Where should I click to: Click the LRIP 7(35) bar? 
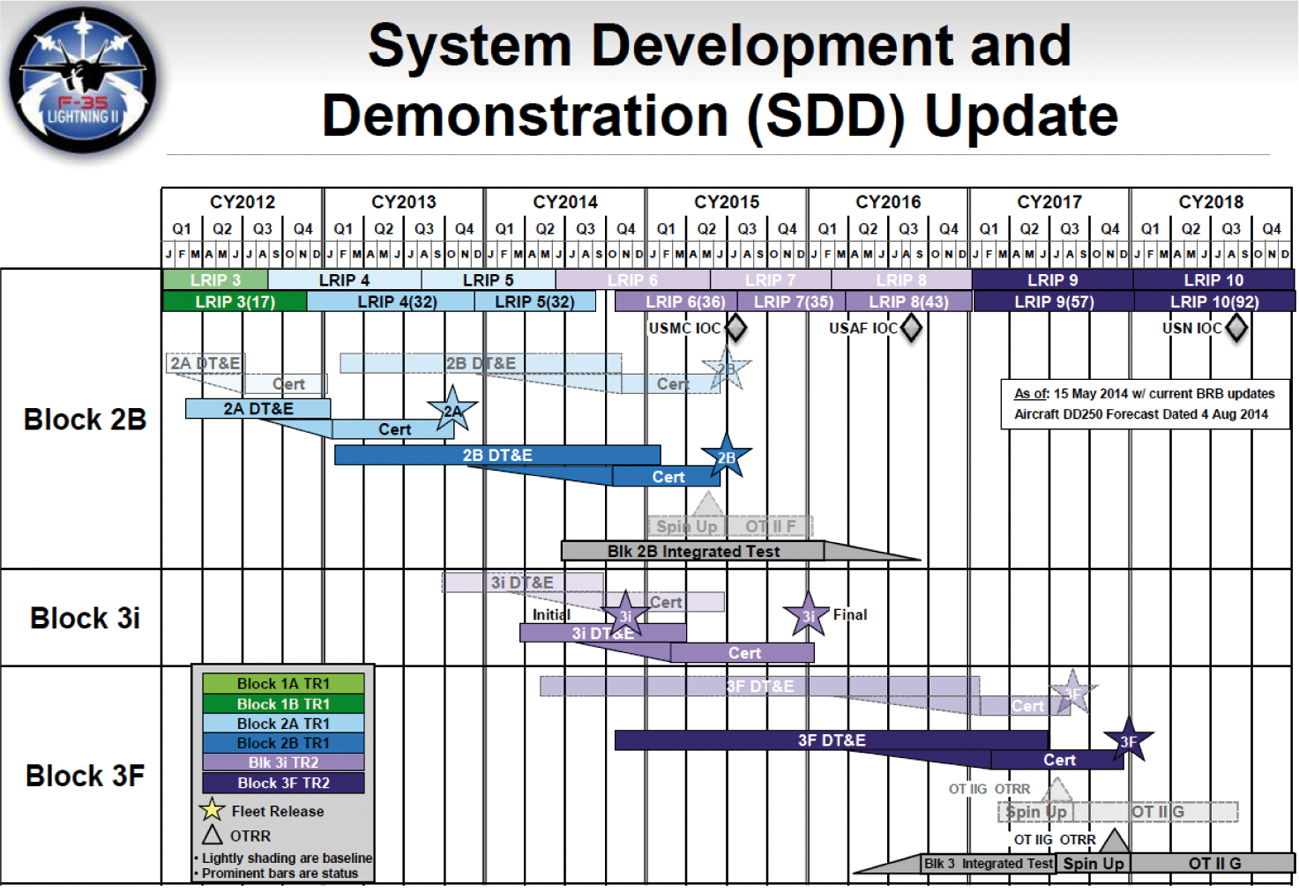click(x=792, y=301)
